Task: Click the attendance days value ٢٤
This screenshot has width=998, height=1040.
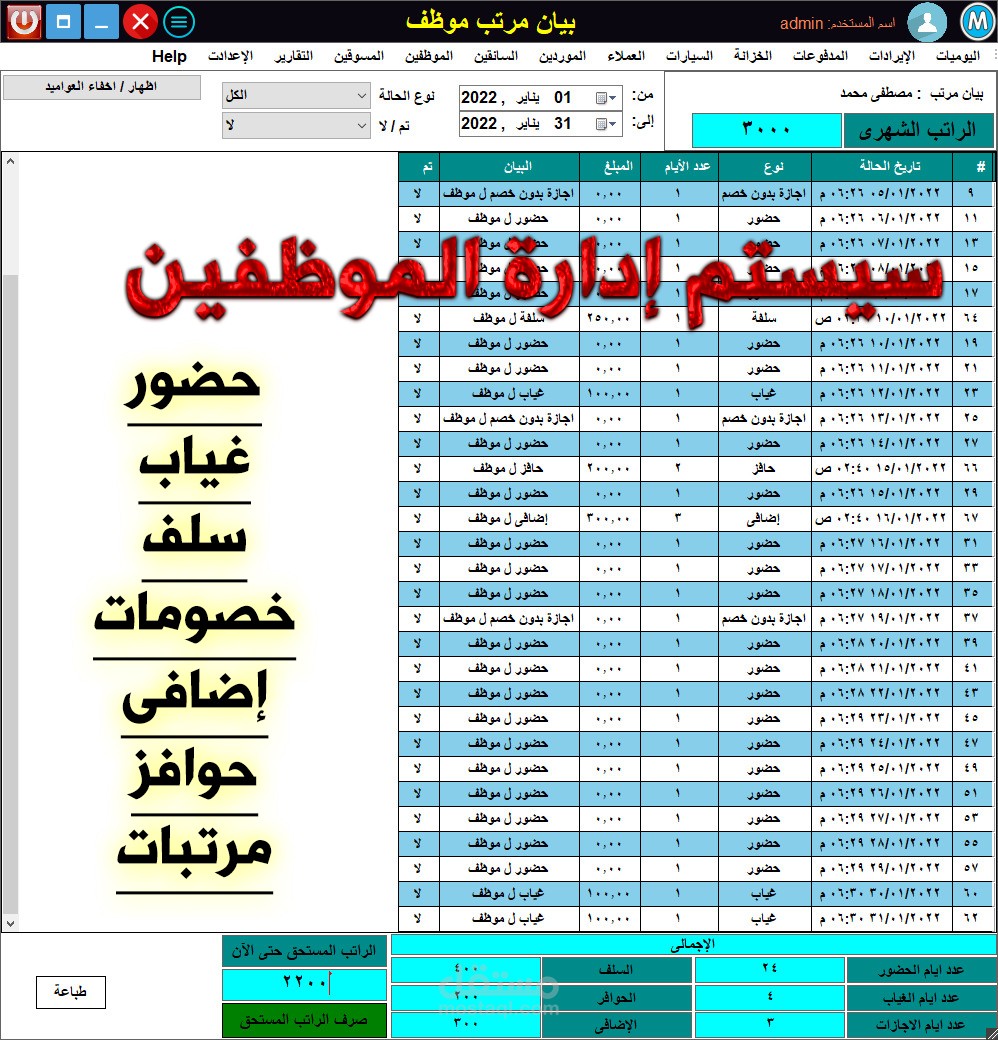Action: point(769,970)
